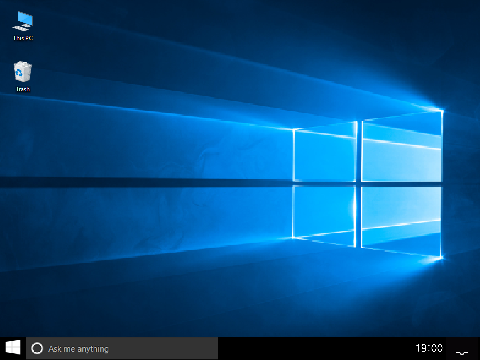Open the Windows Start menu

pyautogui.click(x=13, y=348)
